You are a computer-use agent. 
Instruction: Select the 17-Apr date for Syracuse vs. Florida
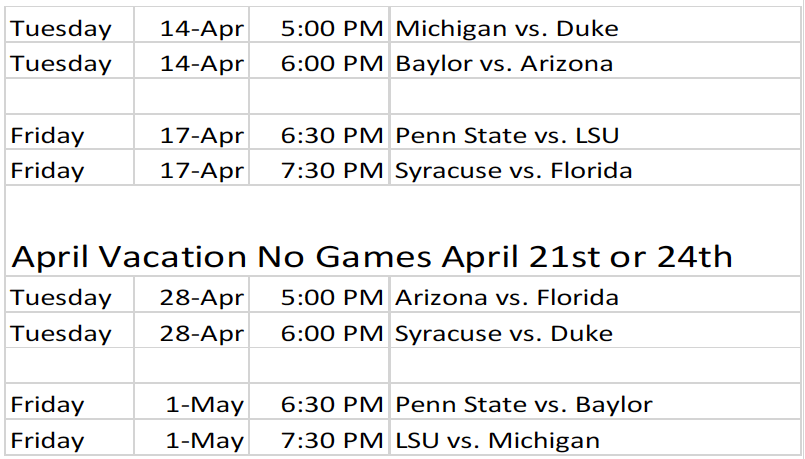click(x=202, y=171)
